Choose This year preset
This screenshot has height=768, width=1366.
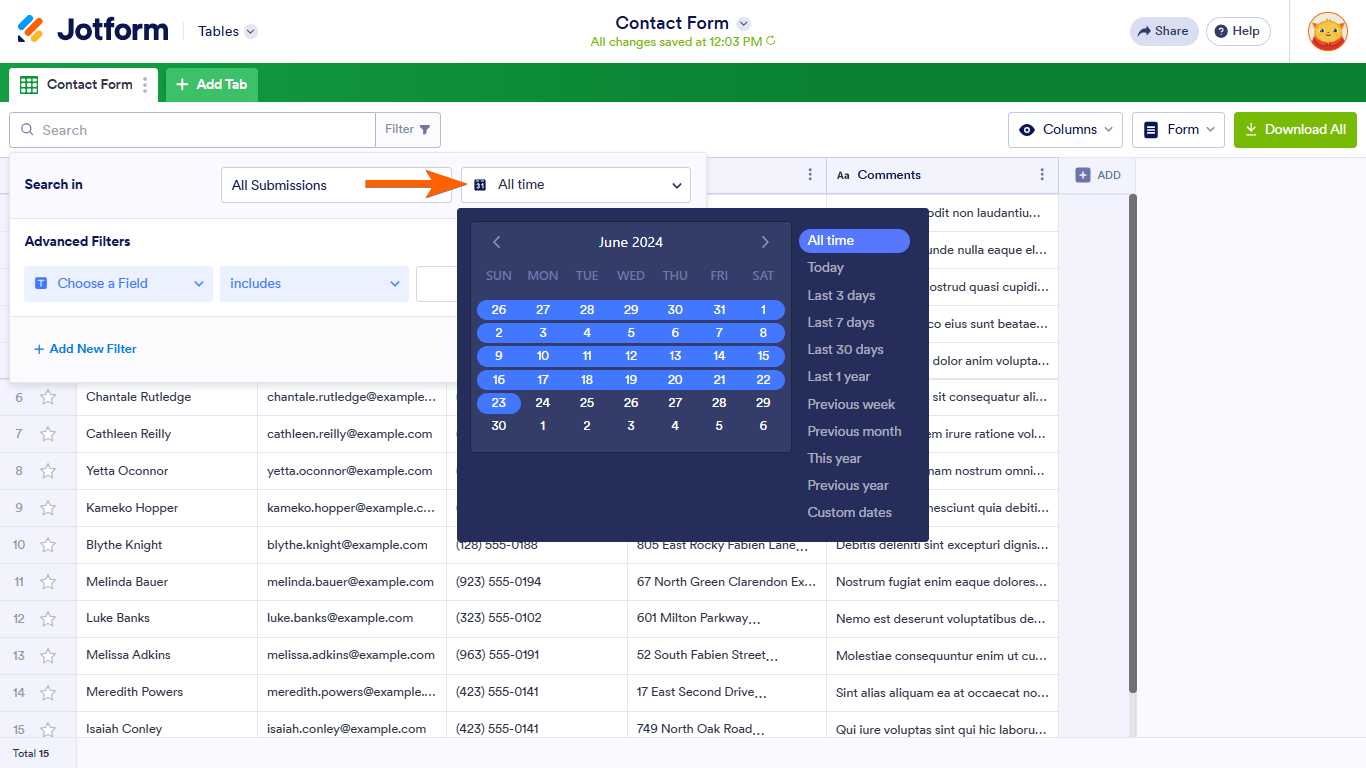pos(834,459)
